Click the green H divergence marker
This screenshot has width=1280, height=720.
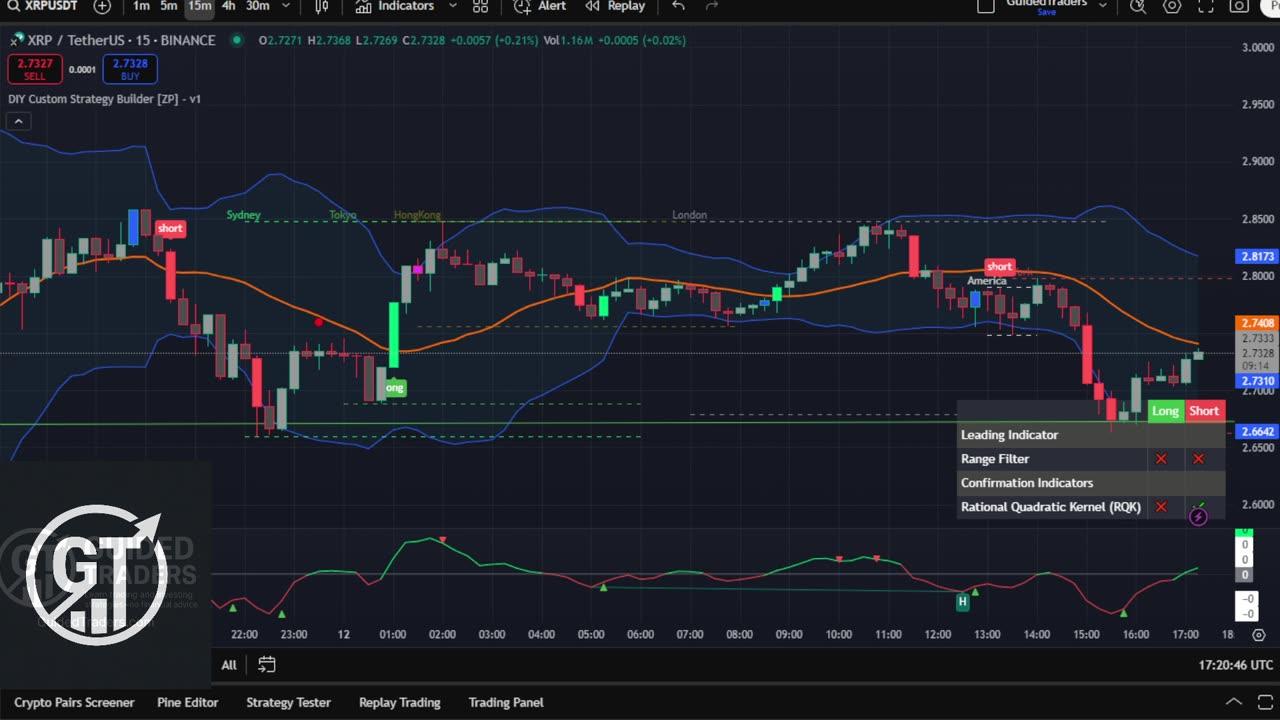963,601
